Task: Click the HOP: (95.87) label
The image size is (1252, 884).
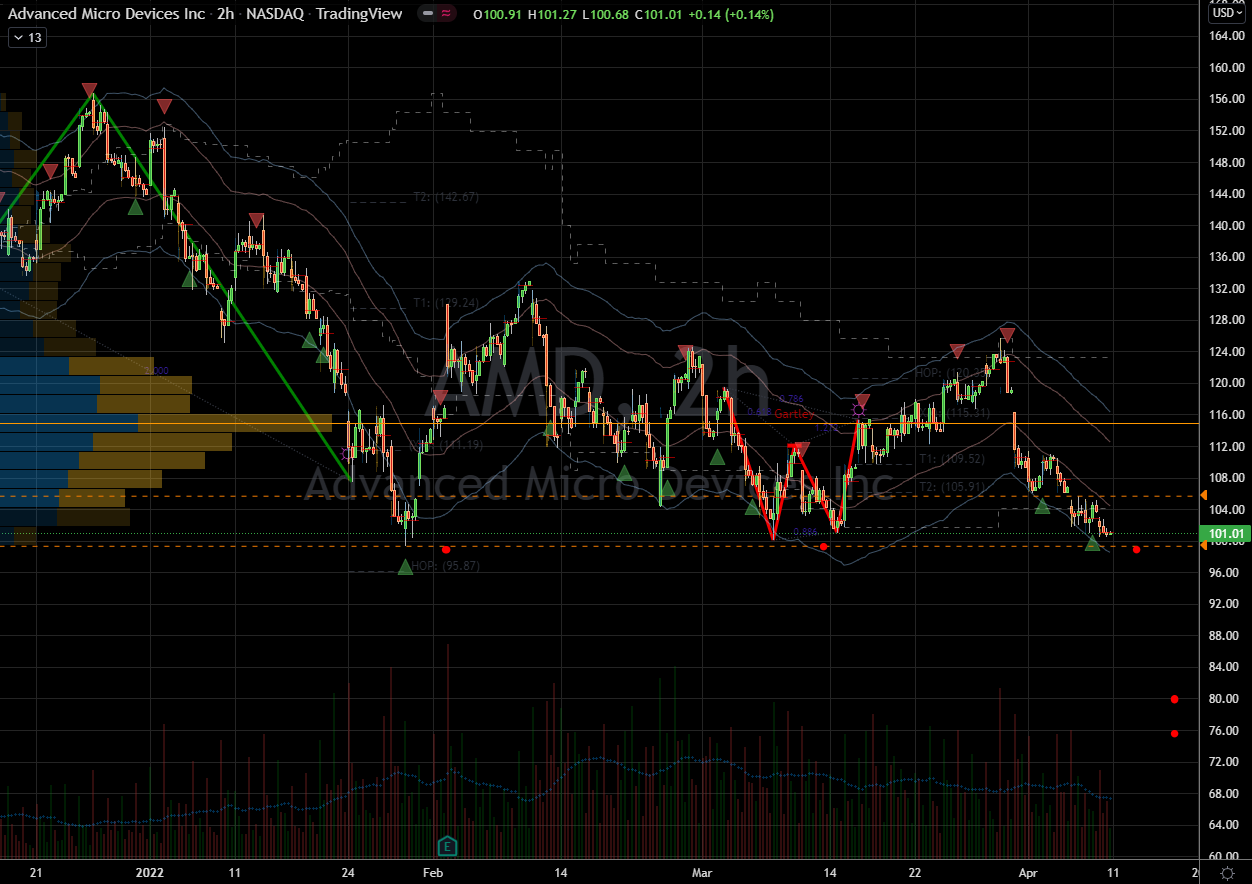Action: (x=447, y=566)
